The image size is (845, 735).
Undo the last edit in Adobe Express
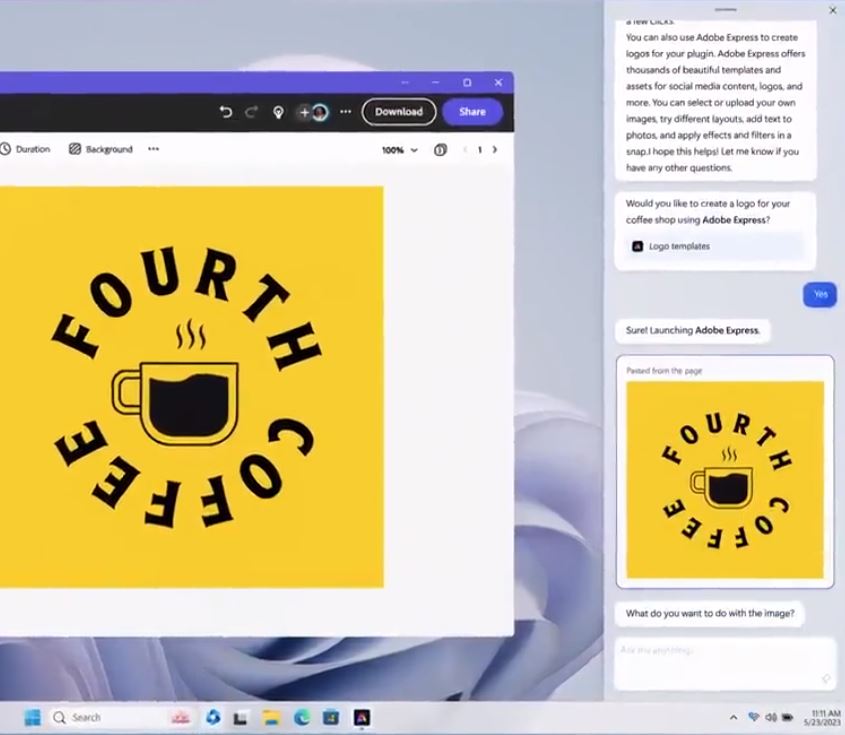click(x=225, y=112)
